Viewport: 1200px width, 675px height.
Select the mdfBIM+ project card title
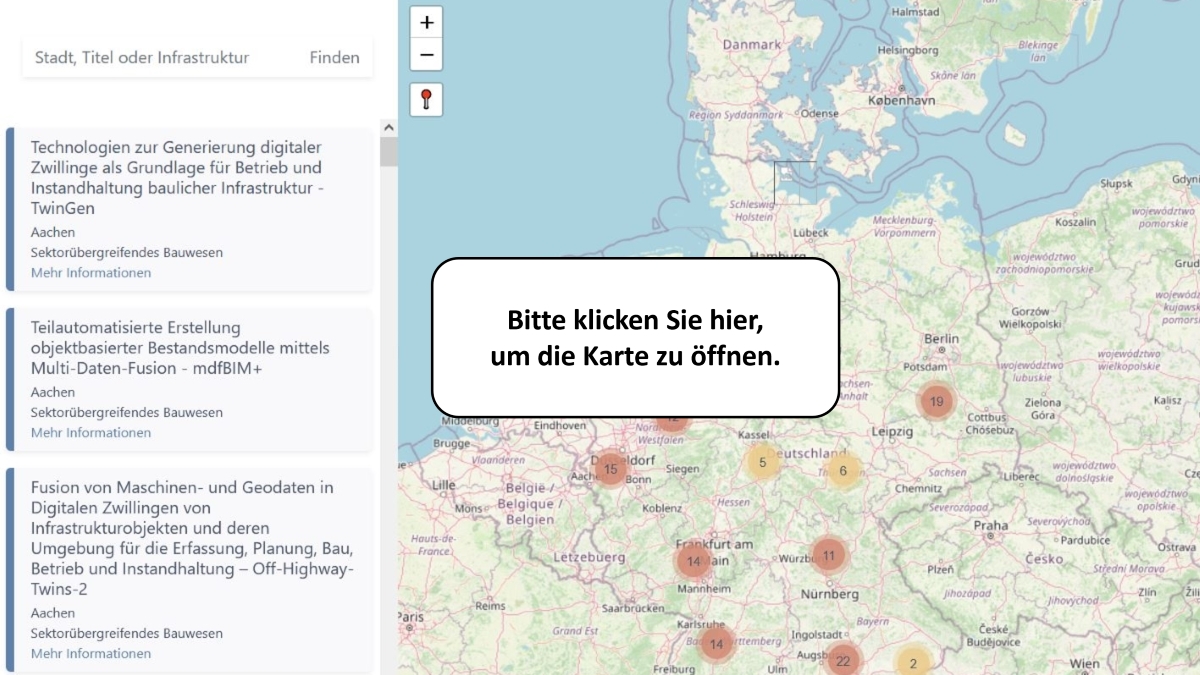click(x=180, y=348)
